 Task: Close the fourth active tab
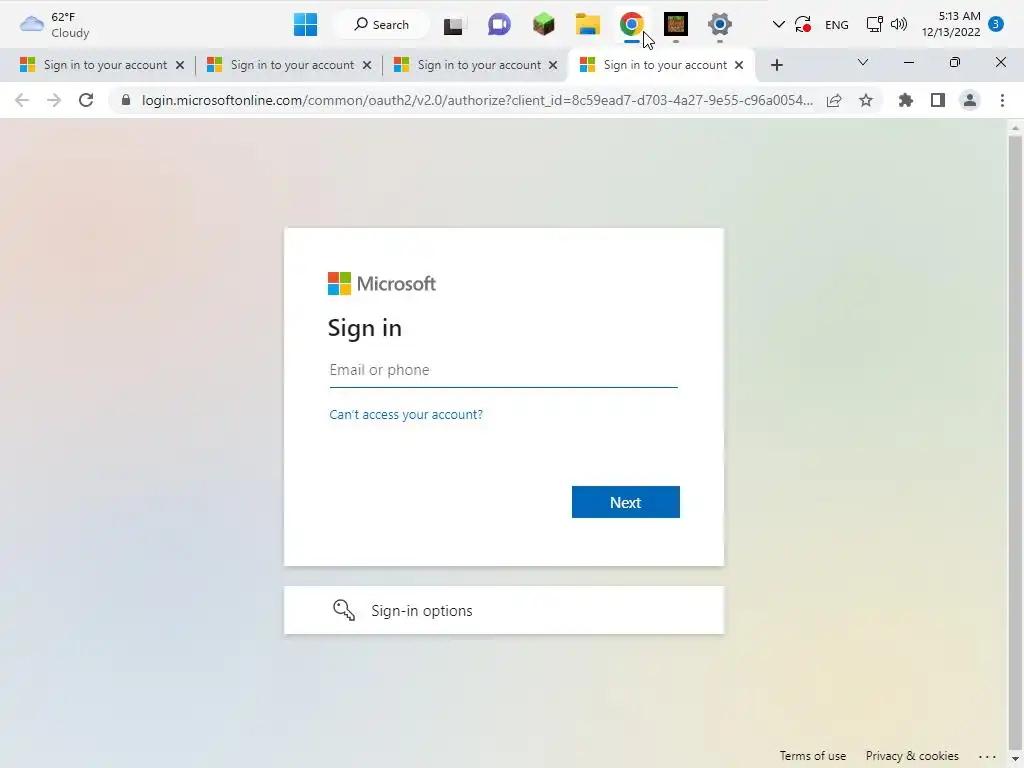(x=739, y=65)
